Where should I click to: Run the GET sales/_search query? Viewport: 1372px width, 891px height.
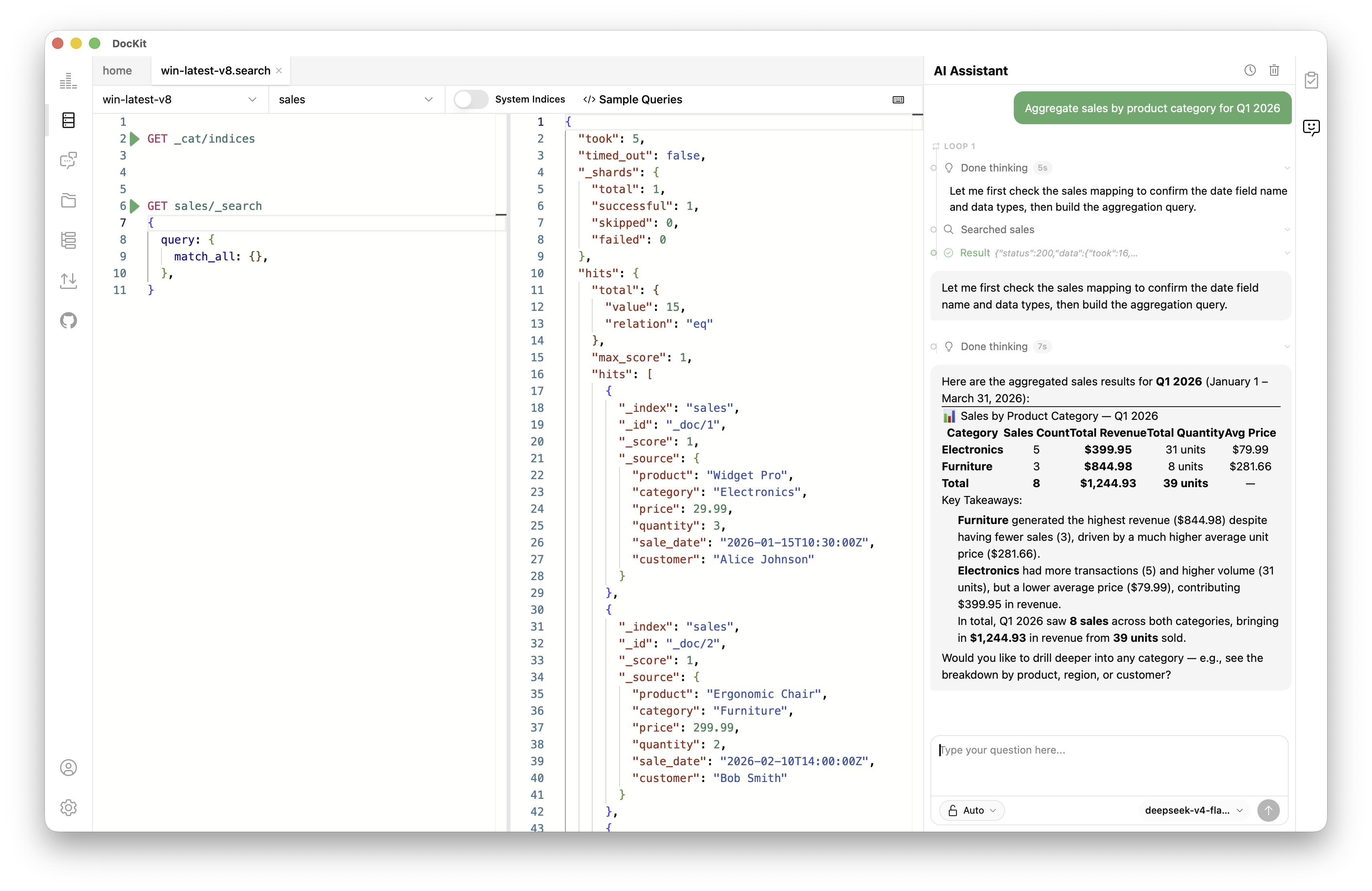tap(135, 206)
